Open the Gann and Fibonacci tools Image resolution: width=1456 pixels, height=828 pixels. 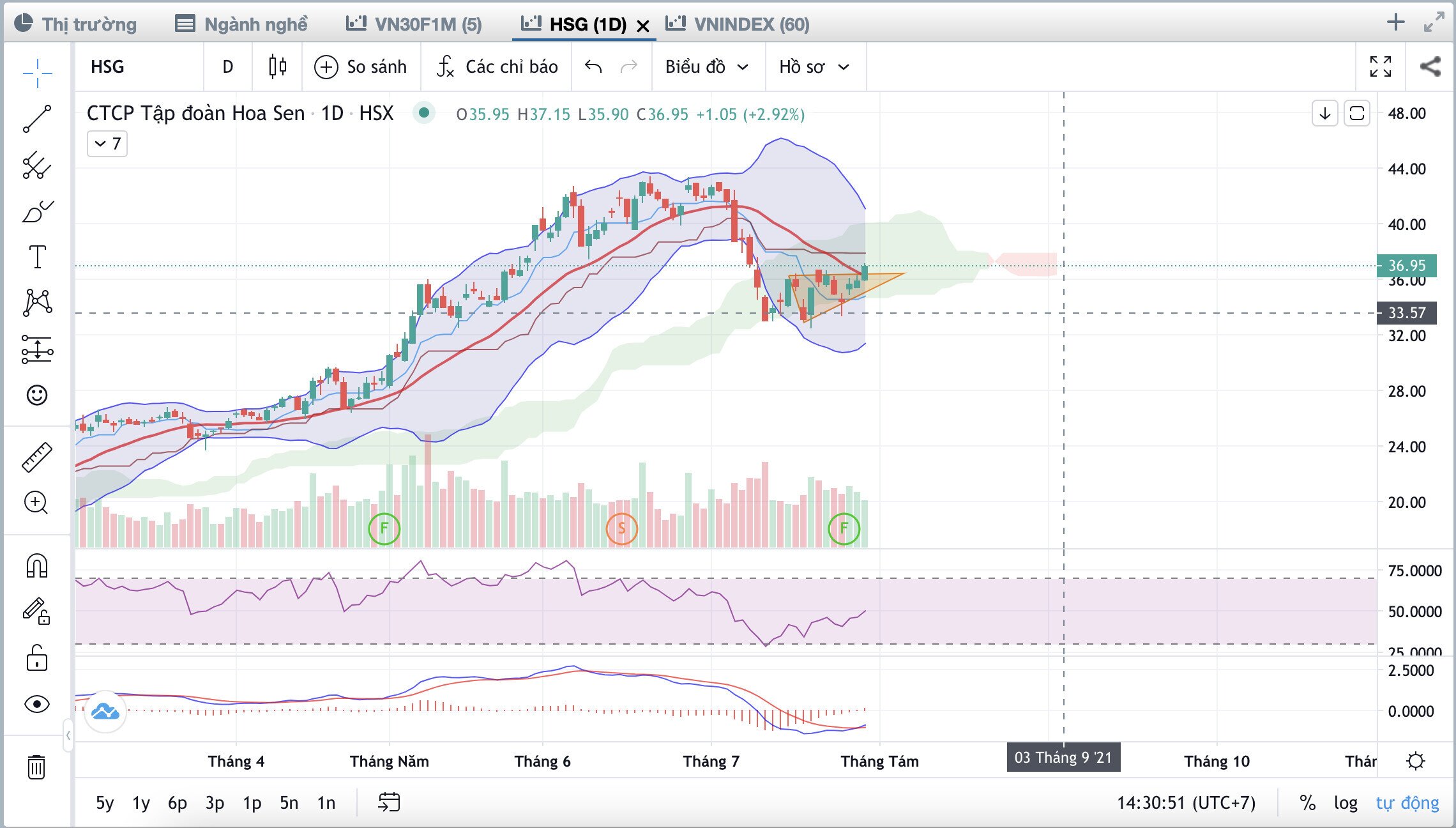pyautogui.click(x=37, y=165)
